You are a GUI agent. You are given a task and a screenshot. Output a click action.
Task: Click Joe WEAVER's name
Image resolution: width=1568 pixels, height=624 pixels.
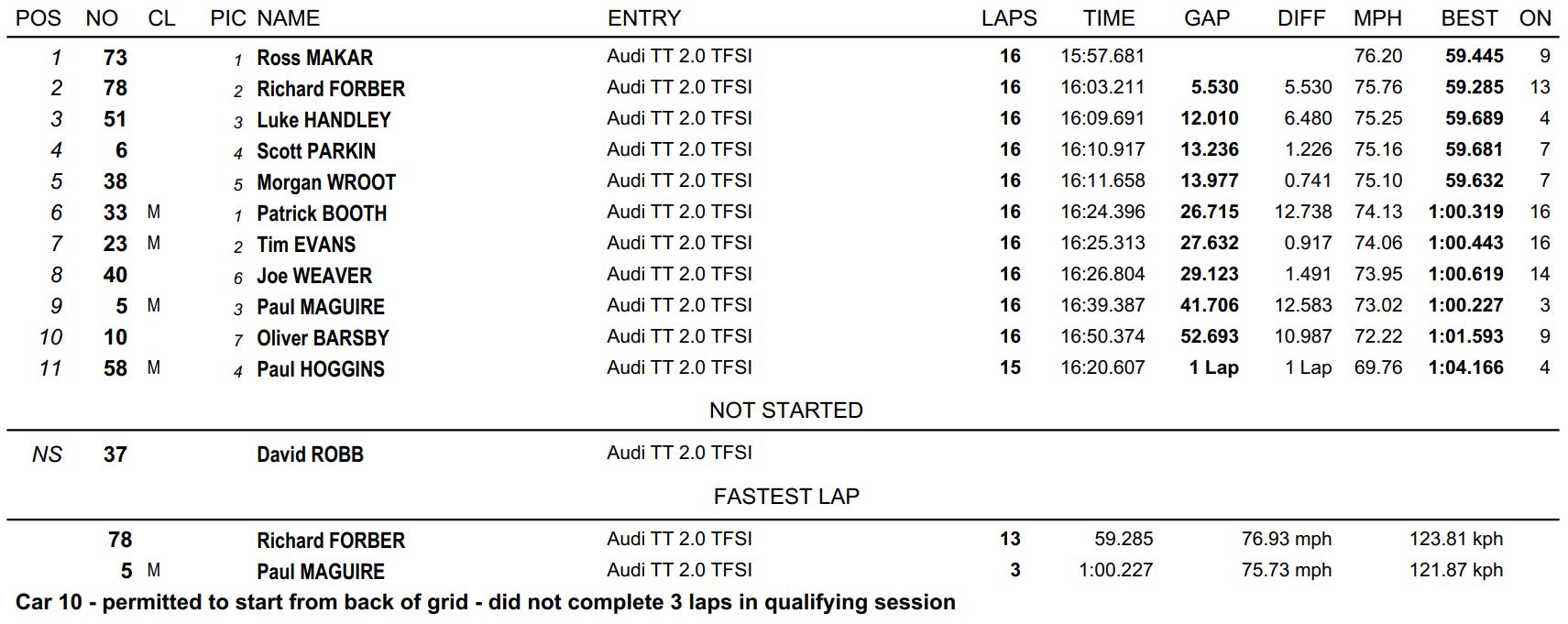point(314,276)
